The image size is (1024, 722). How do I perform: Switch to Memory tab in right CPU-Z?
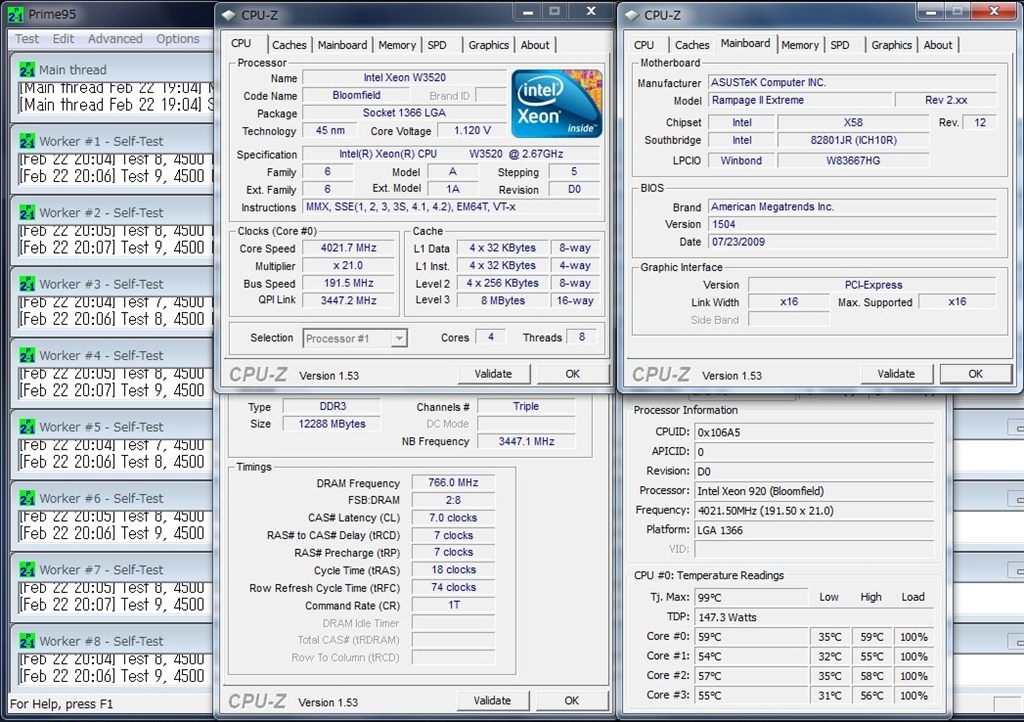800,44
